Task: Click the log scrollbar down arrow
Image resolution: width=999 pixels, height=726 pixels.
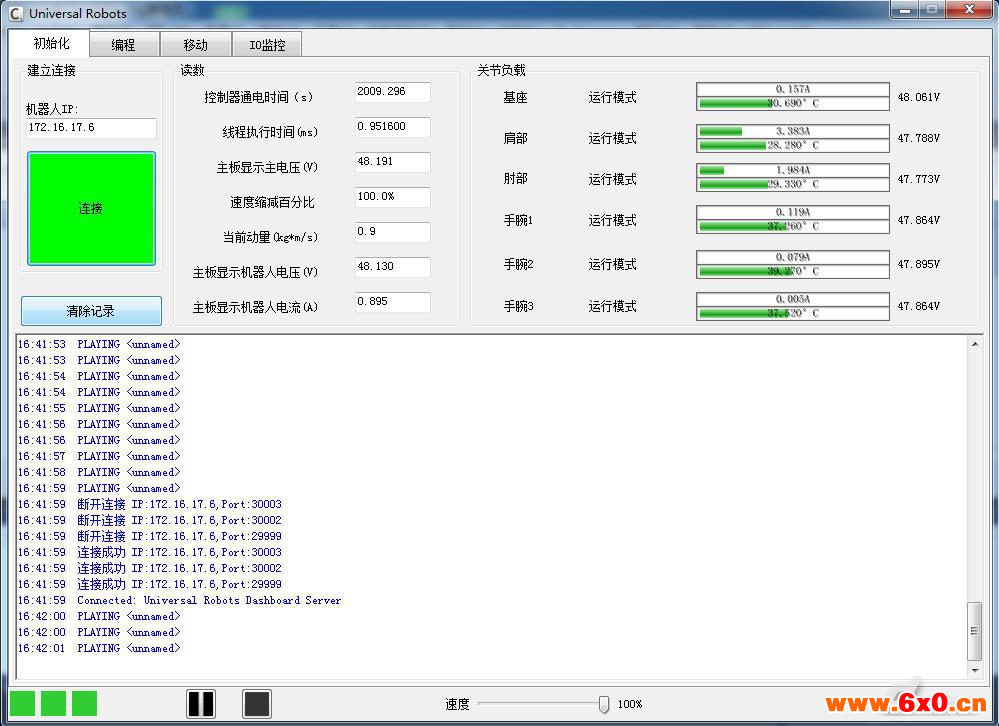Action: pos(975,671)
